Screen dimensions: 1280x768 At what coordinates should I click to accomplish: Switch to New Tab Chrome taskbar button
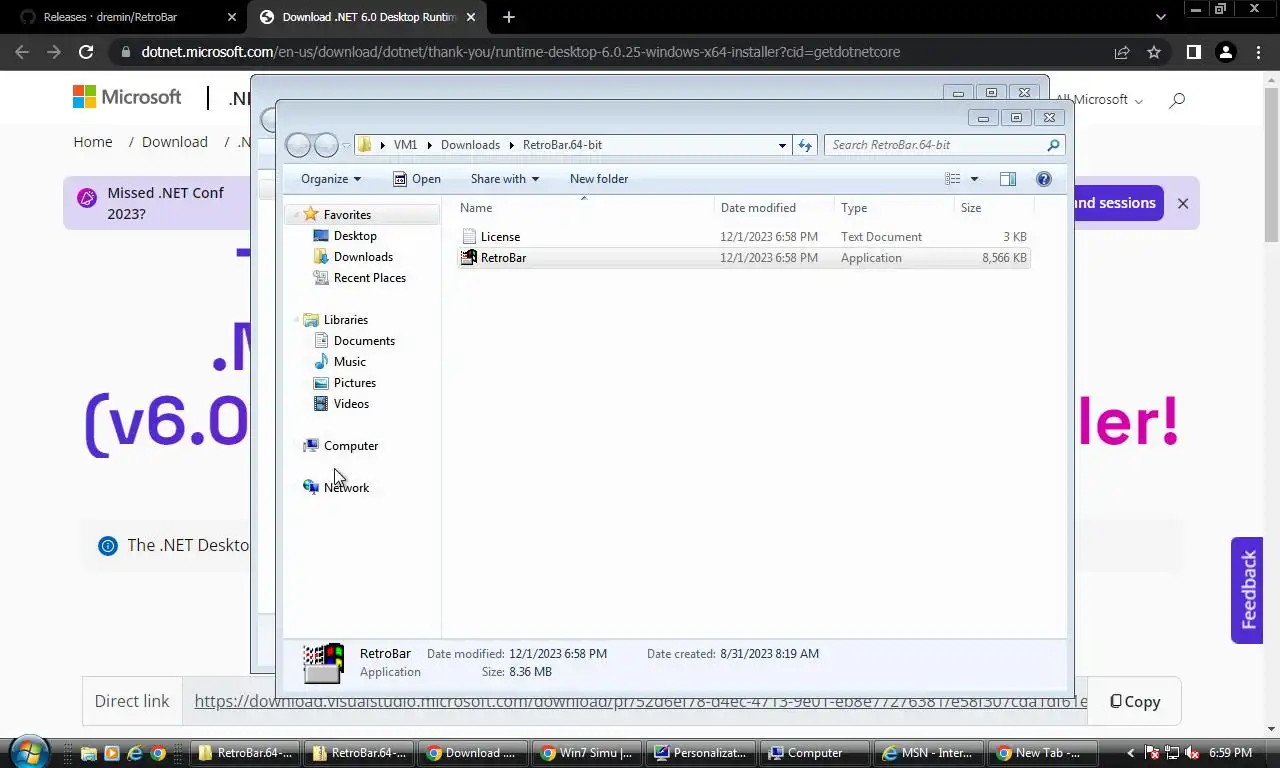tap(1044, 753)
